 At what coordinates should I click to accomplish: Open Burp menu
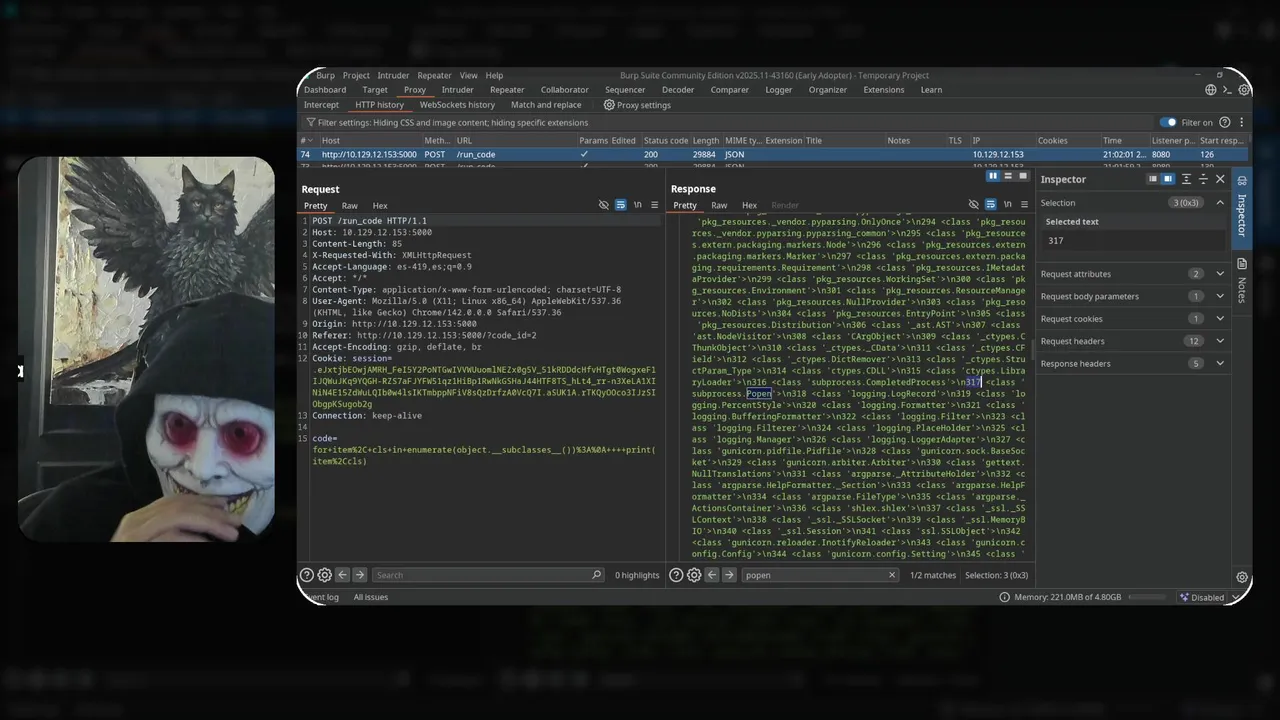(325, 75)
